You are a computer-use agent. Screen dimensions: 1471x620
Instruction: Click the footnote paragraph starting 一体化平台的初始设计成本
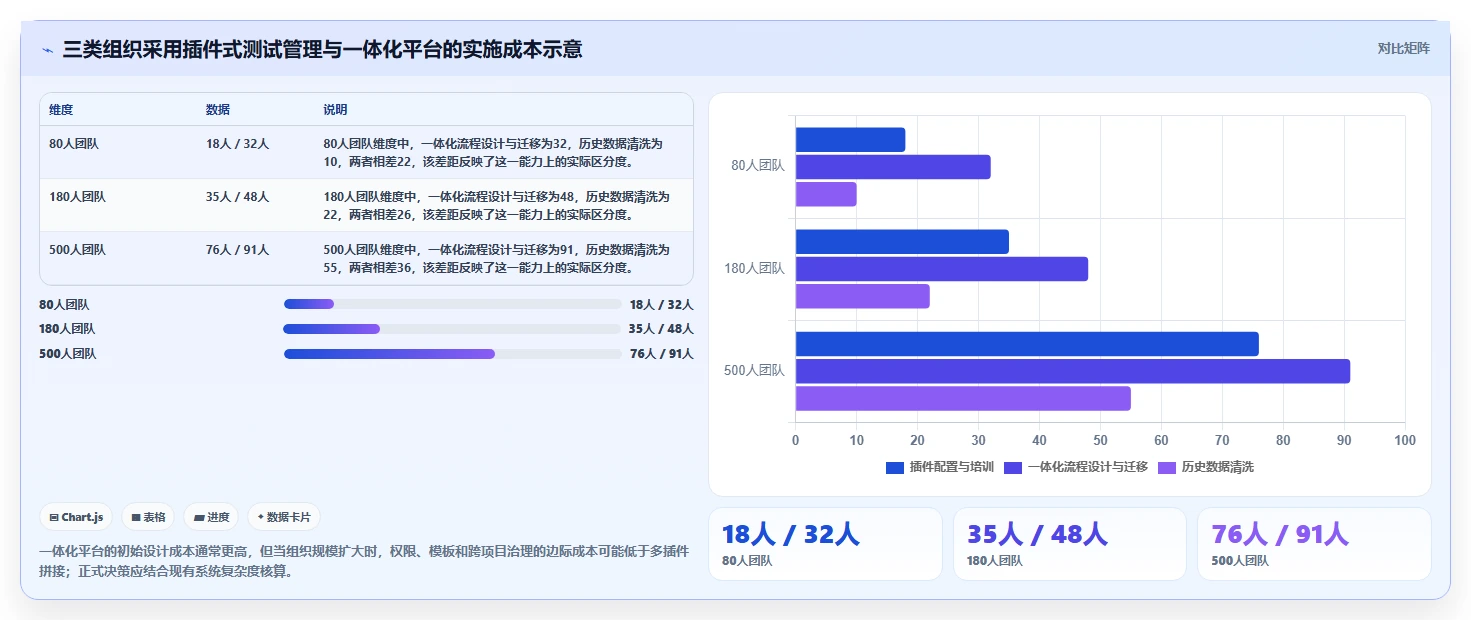tap(362, 562)
